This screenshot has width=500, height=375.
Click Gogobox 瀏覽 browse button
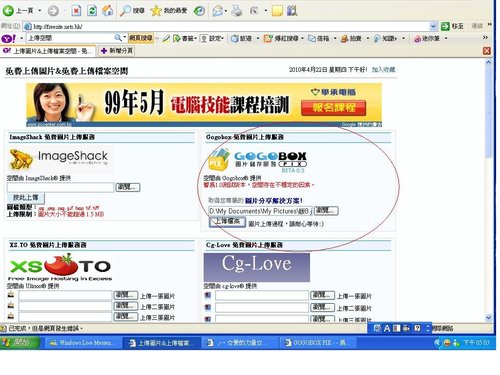click(326, 211)
